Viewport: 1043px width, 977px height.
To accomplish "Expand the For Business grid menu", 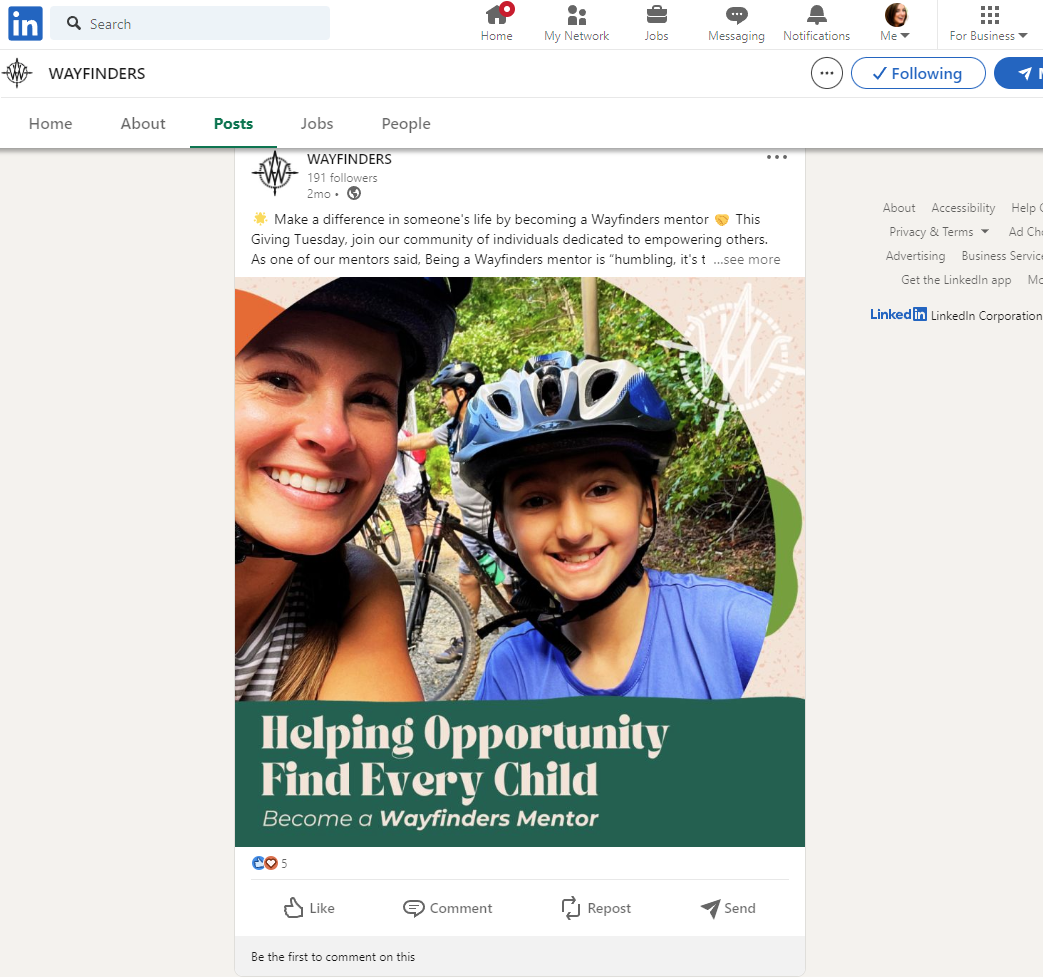I will pyautogui.click(x=989, y=23).
